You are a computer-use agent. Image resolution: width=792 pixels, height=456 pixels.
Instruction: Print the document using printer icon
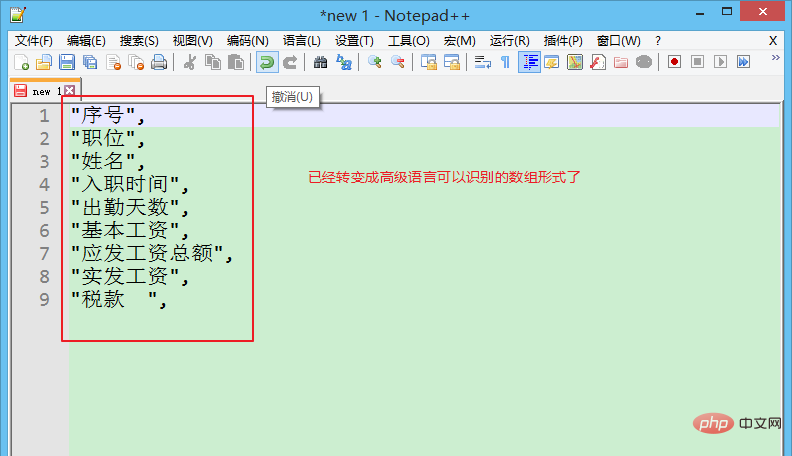coord(159,62)
